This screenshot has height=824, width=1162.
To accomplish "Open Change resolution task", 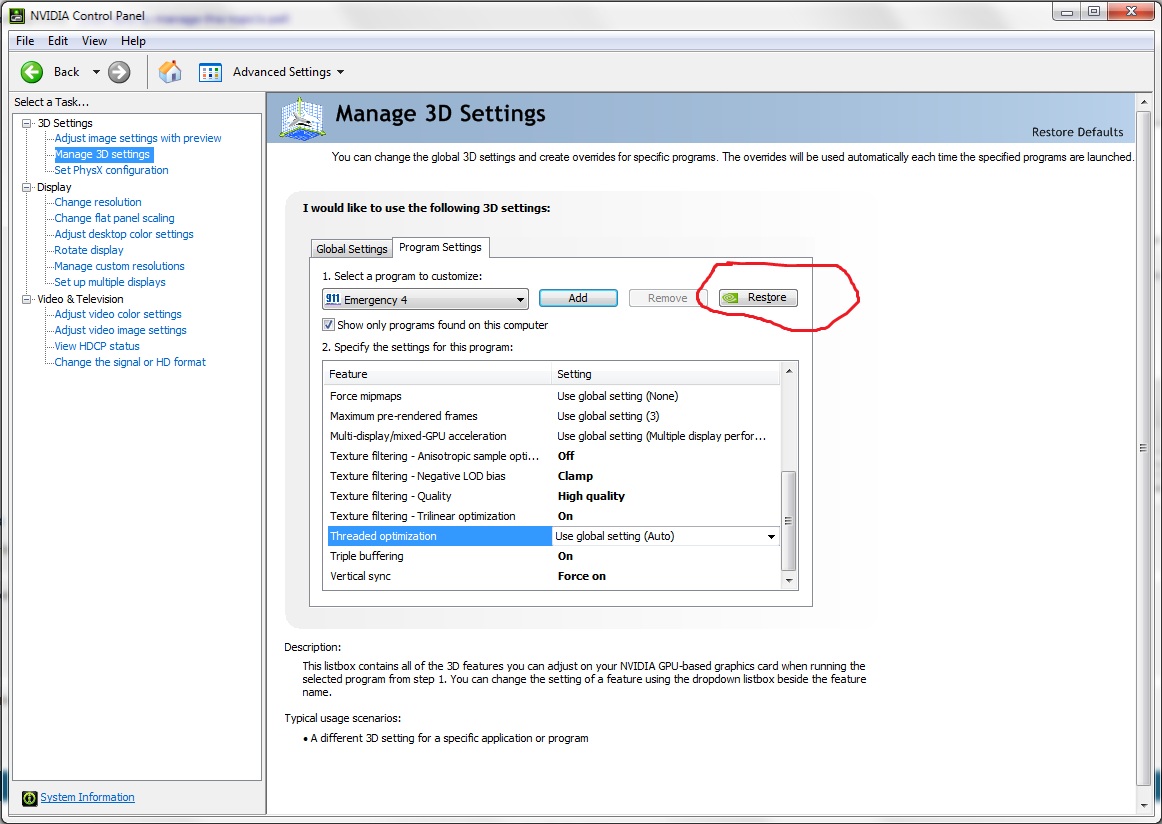I will [x=98, y=202].
